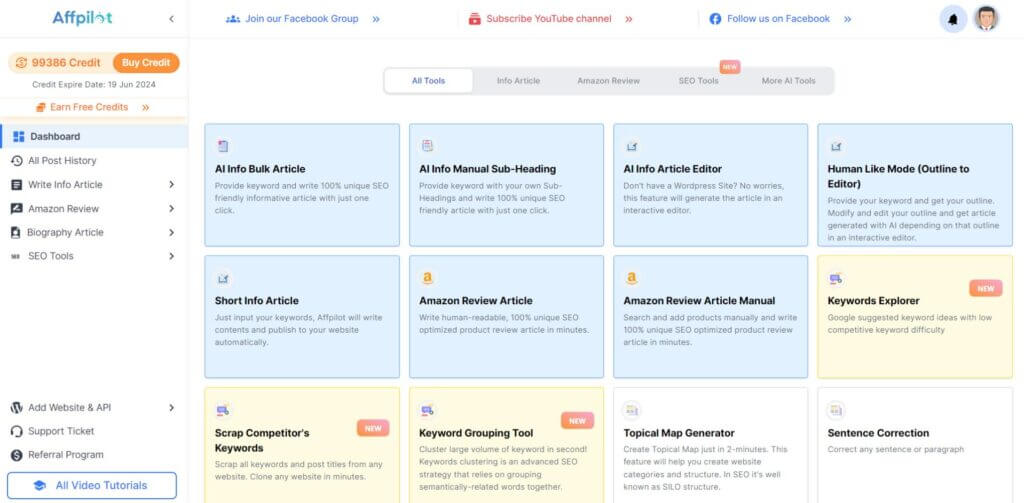This screenshot has height=503, width=1024.
Task: Select the More AI Tools tab
Action: (x=788, y=81)
